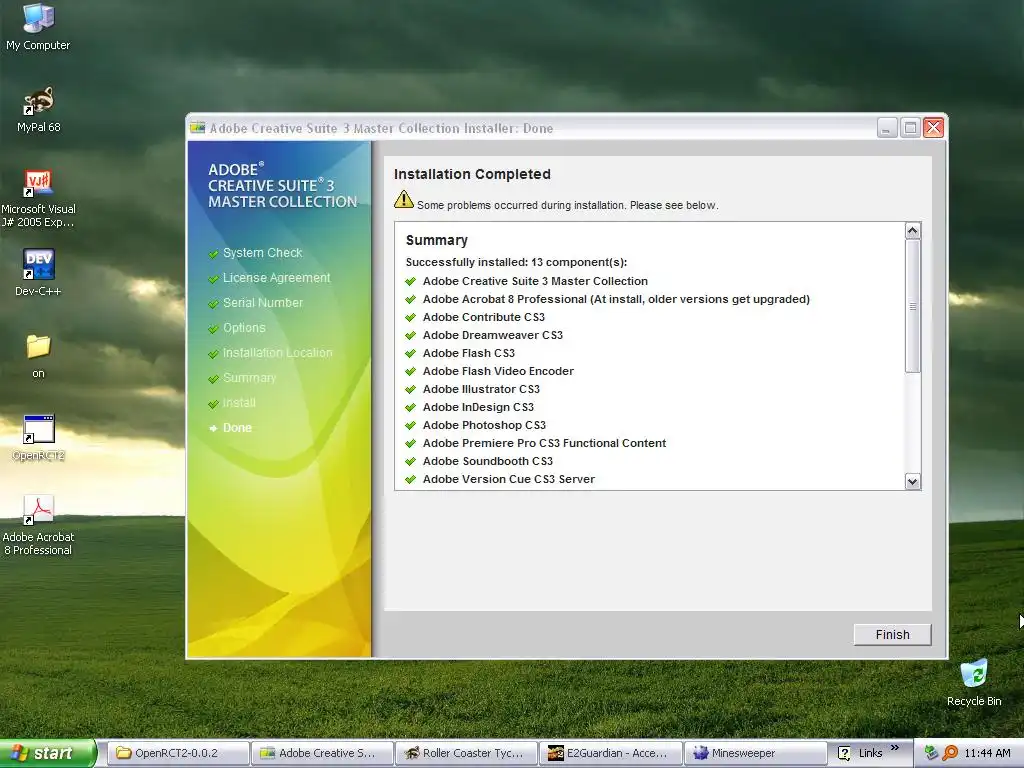Switch to Roller Coaster Tycoon taskbar button
Screen dimensions: 1024x768
click(466, 753)
